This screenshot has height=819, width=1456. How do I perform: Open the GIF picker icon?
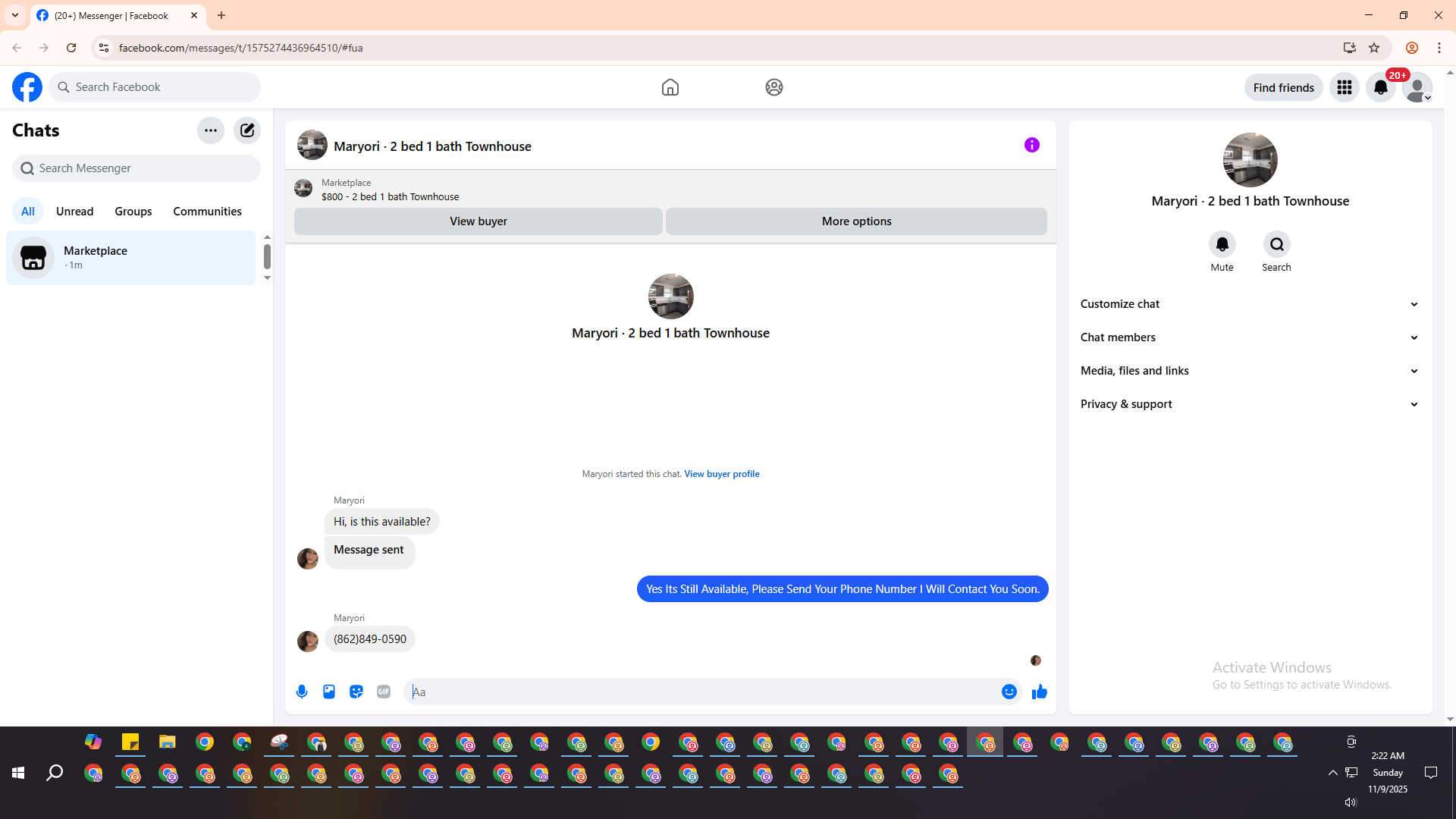click(384, 692)
